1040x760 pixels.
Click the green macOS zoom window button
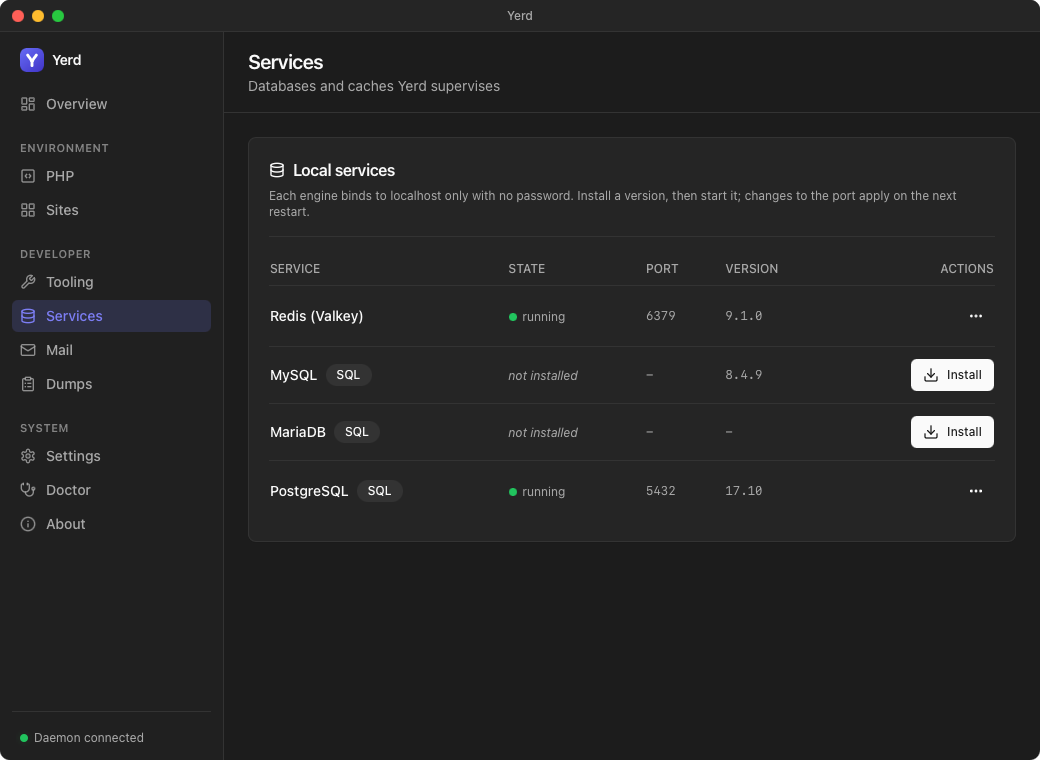coord(58,16)
